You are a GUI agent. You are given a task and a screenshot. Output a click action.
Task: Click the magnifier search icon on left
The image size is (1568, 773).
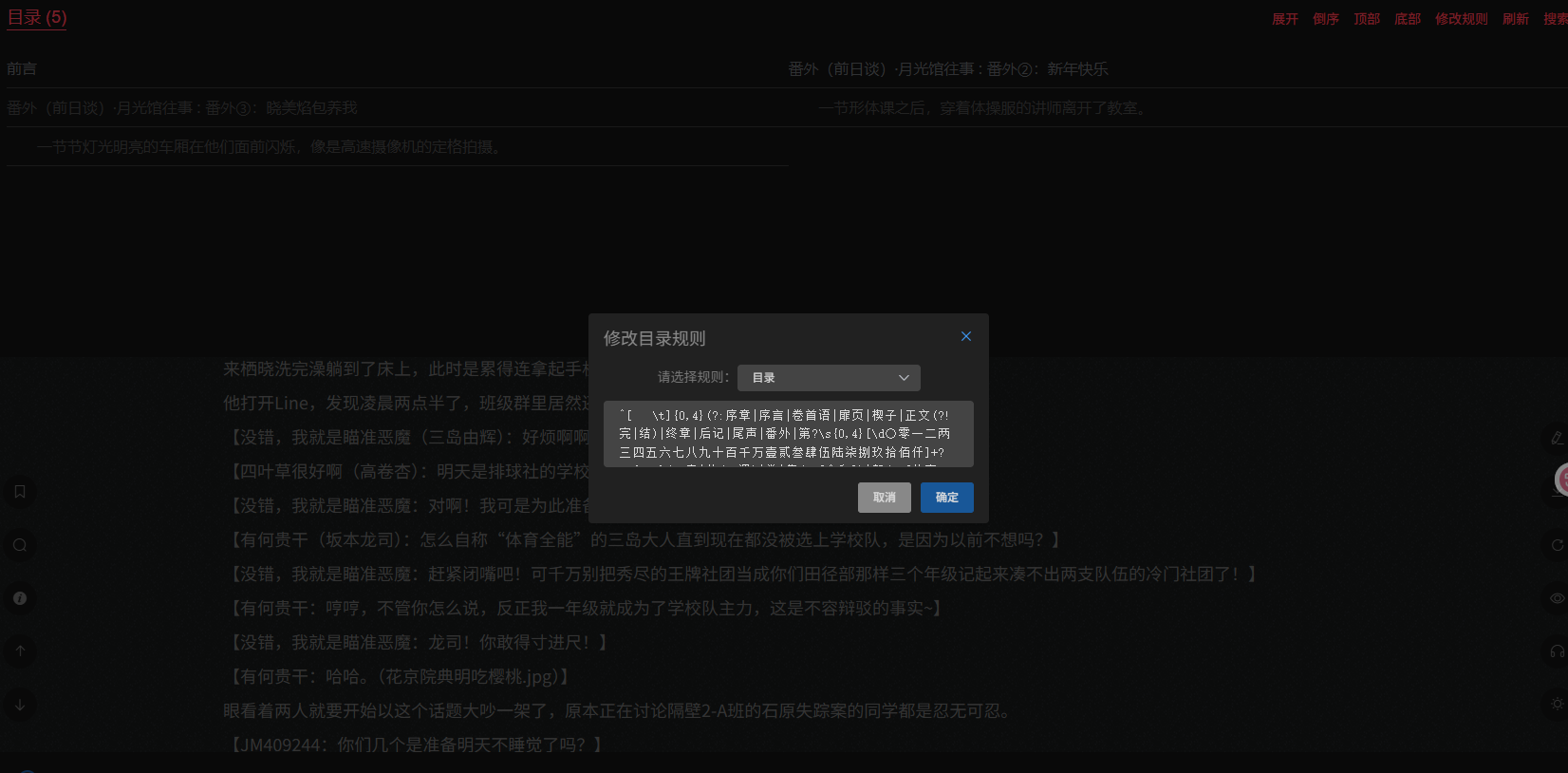(20, 545)
